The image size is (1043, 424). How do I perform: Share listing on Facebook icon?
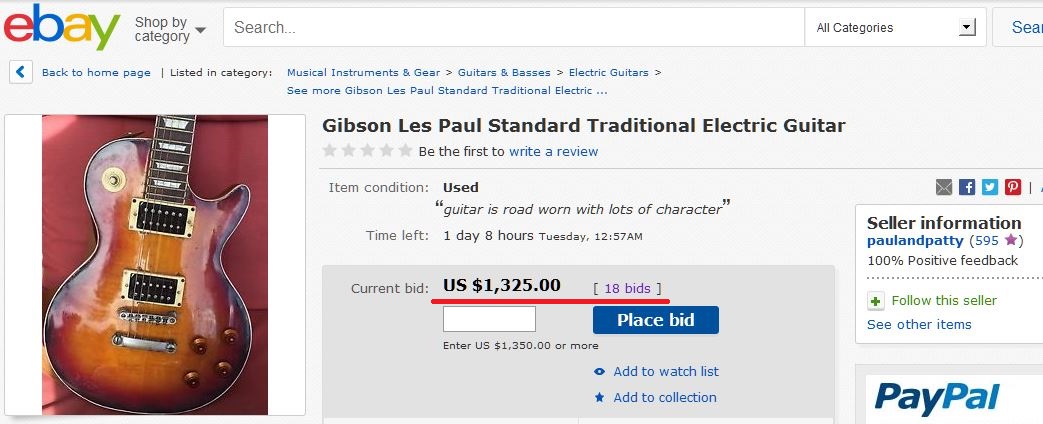click(x=967, y=187)
